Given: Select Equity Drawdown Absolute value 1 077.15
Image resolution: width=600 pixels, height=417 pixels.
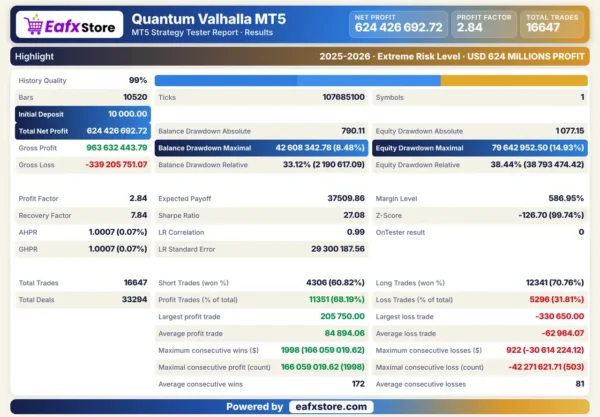Looking at the screenshot, I should click(x=570, y=131).
